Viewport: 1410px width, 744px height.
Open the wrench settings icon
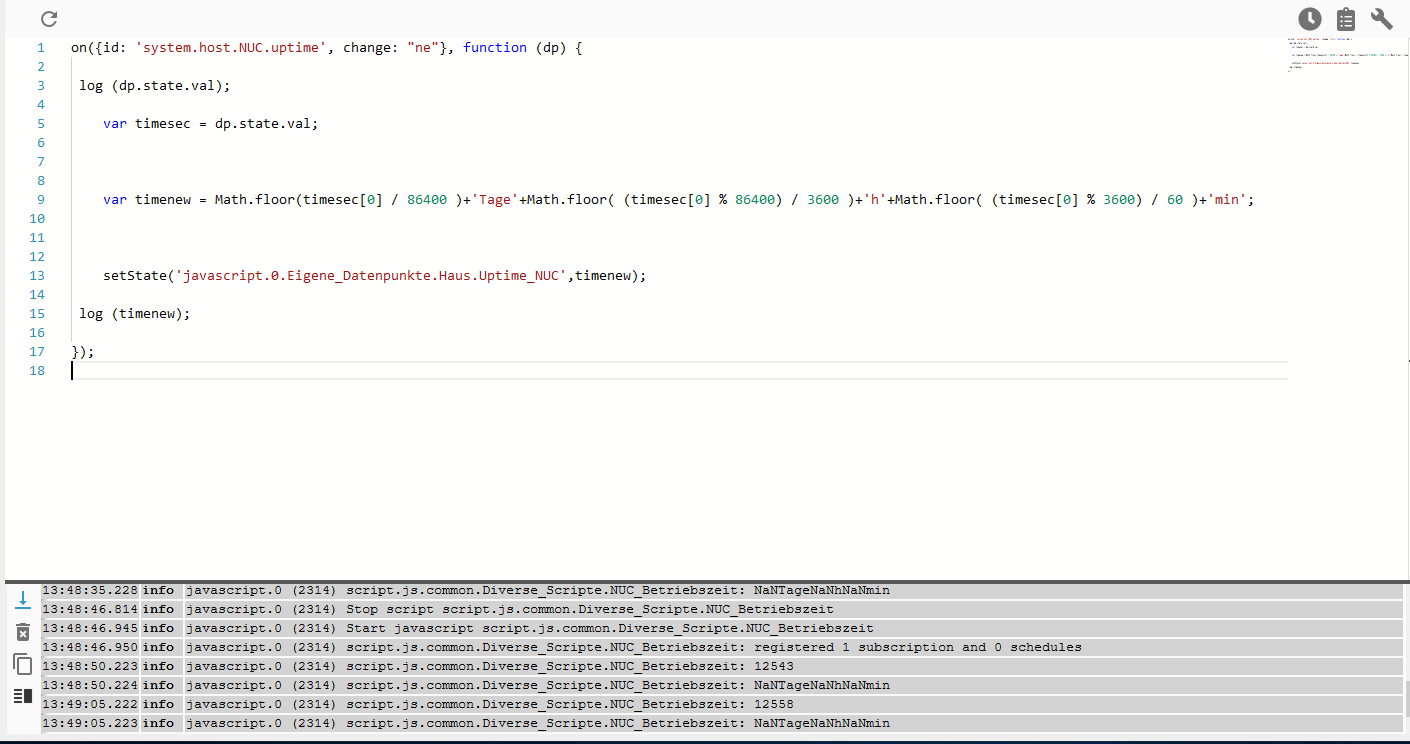[x=1382, y=19]
